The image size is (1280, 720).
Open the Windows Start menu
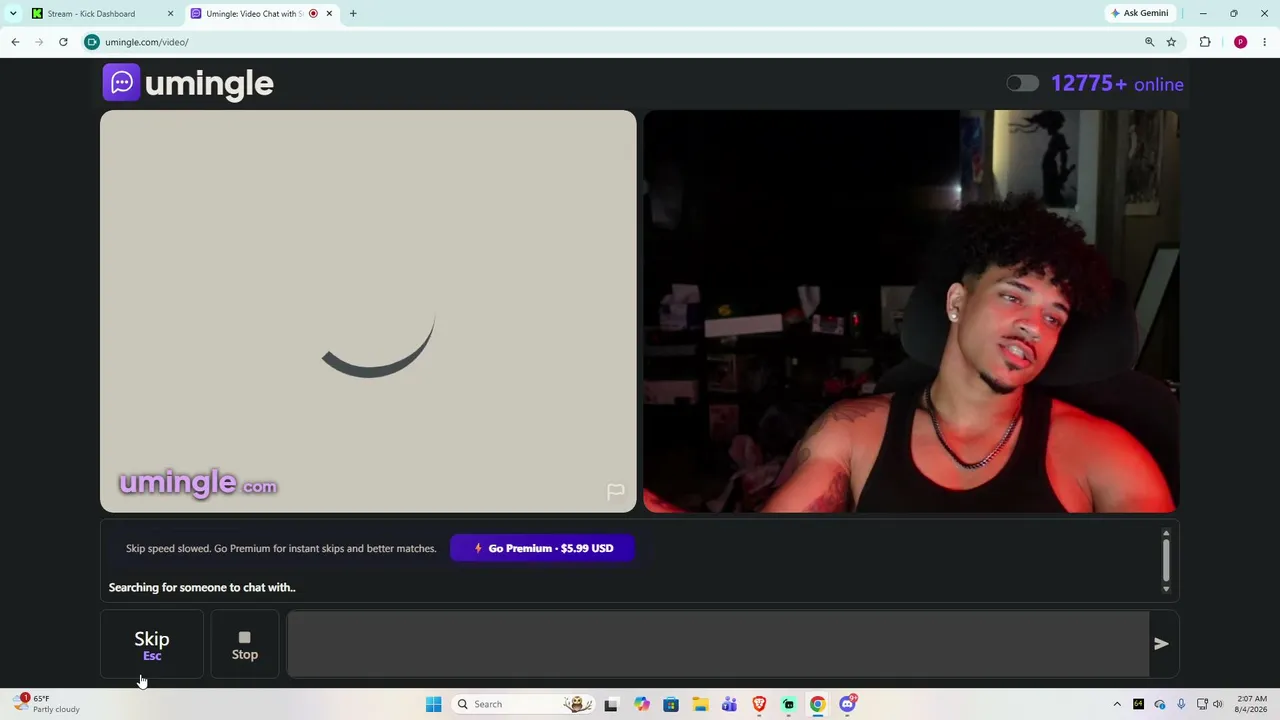[433, 704]
